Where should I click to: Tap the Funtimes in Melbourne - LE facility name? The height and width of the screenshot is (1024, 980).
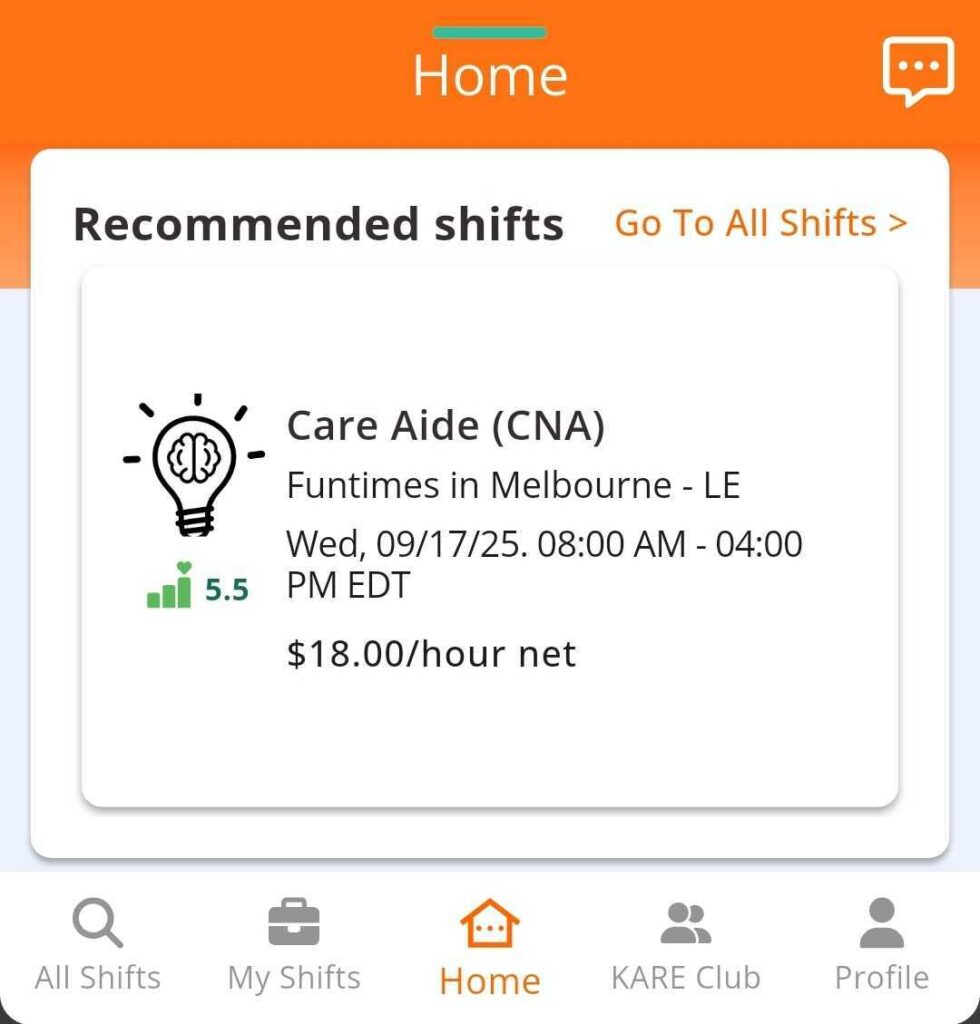(x=513, y=485)
